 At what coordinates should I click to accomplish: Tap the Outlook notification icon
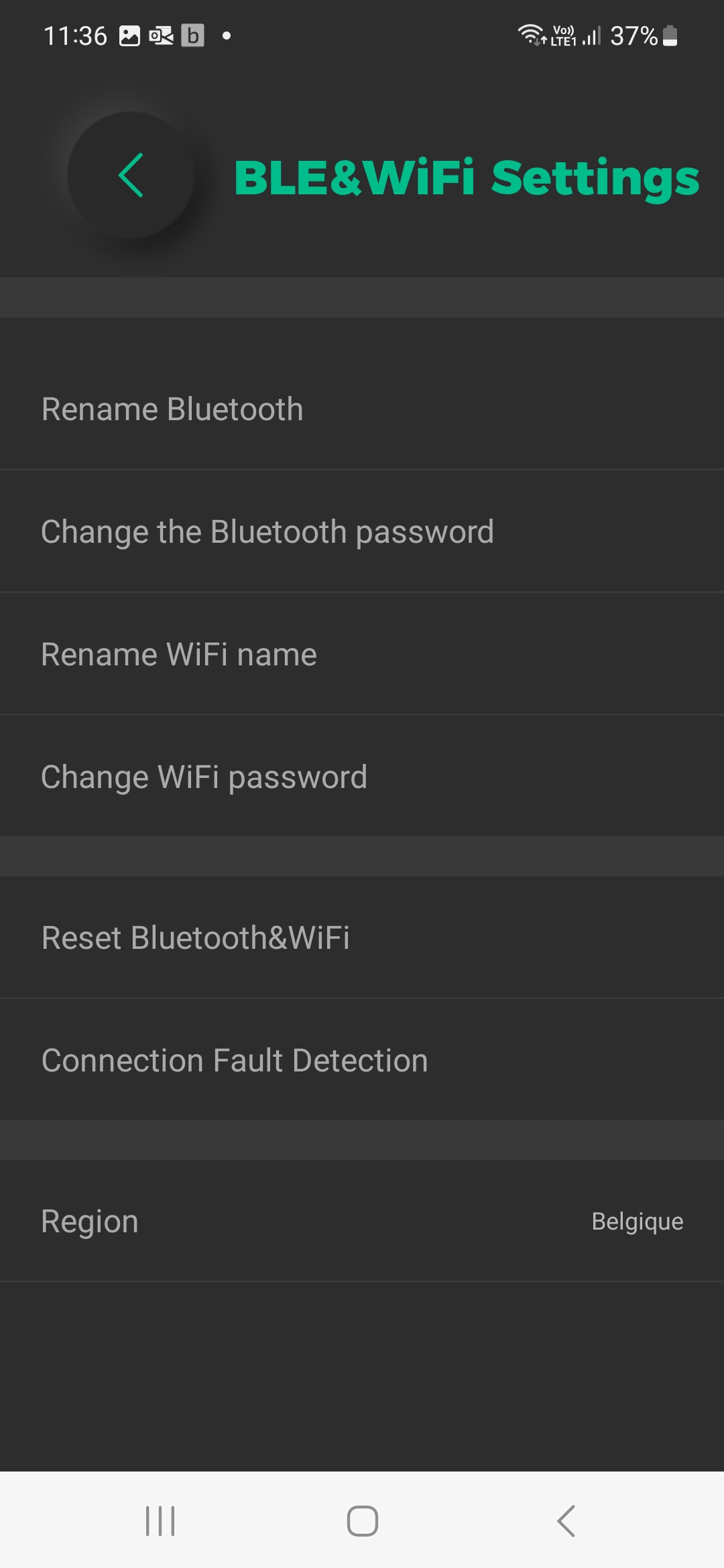(x=161, y=36)
